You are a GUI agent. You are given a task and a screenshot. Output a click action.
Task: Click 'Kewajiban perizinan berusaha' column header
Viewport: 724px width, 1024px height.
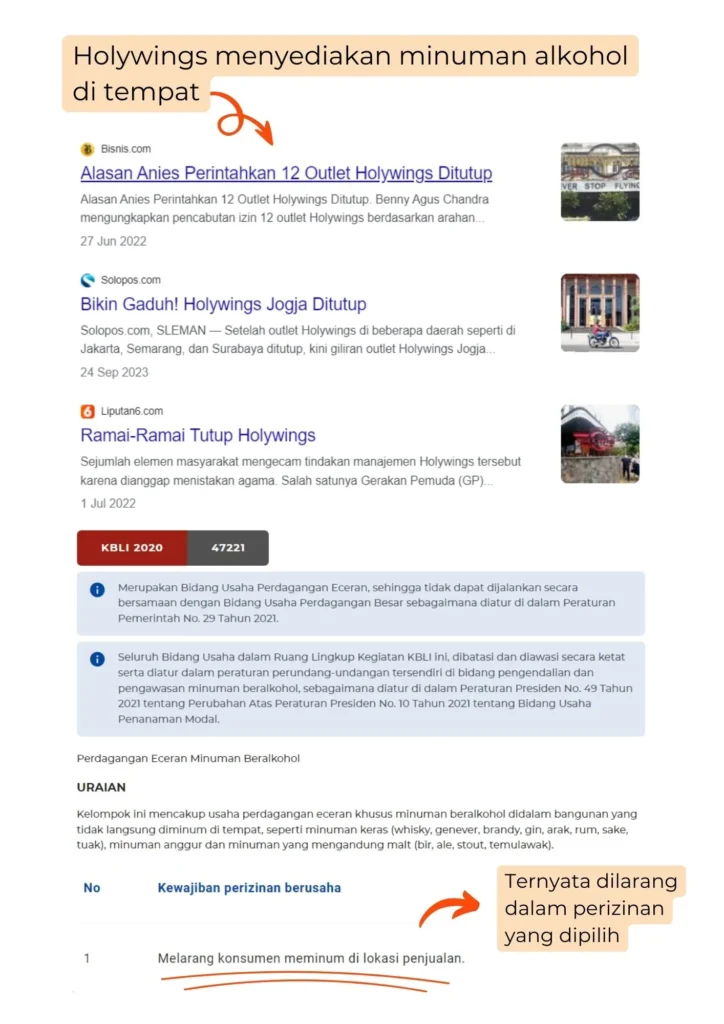click(x=249, y=888)
